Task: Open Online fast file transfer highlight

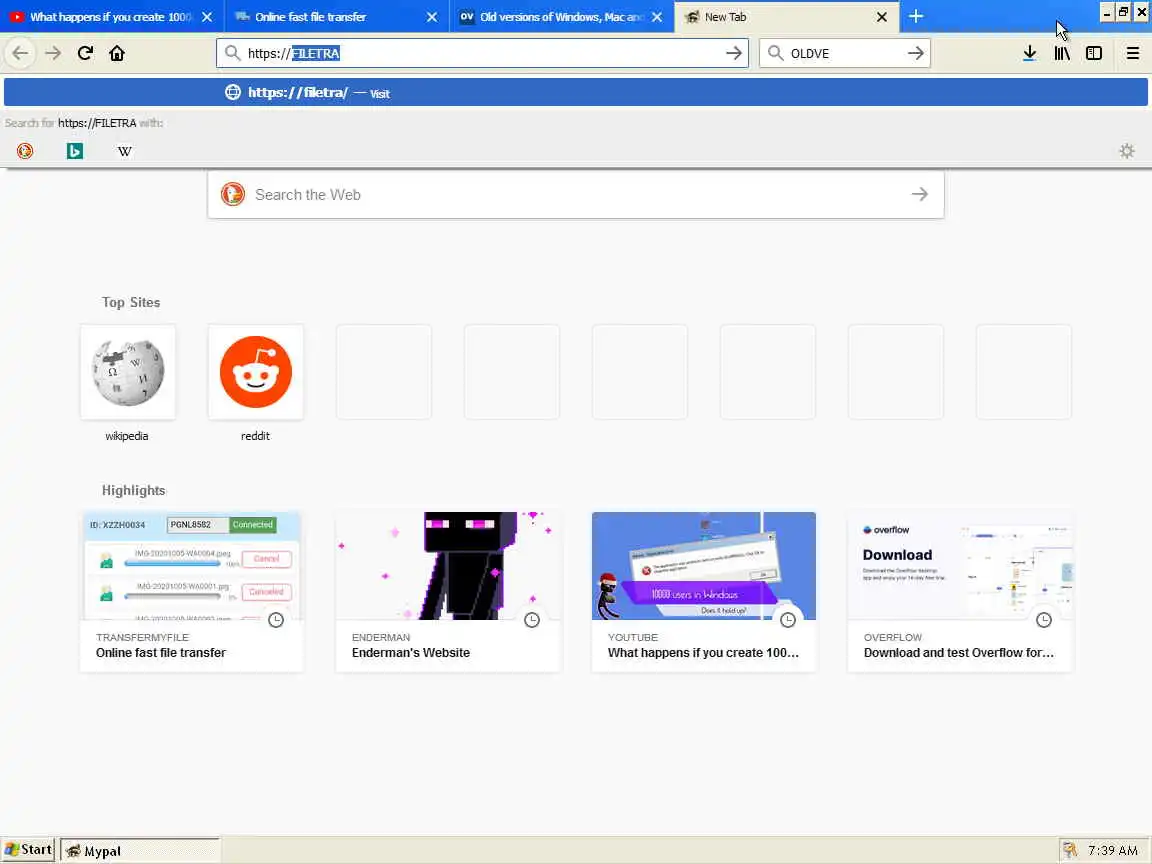Action: point(192,591)
